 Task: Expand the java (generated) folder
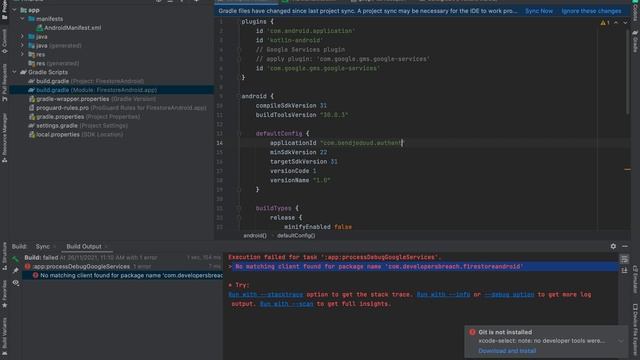coord(23,46)
